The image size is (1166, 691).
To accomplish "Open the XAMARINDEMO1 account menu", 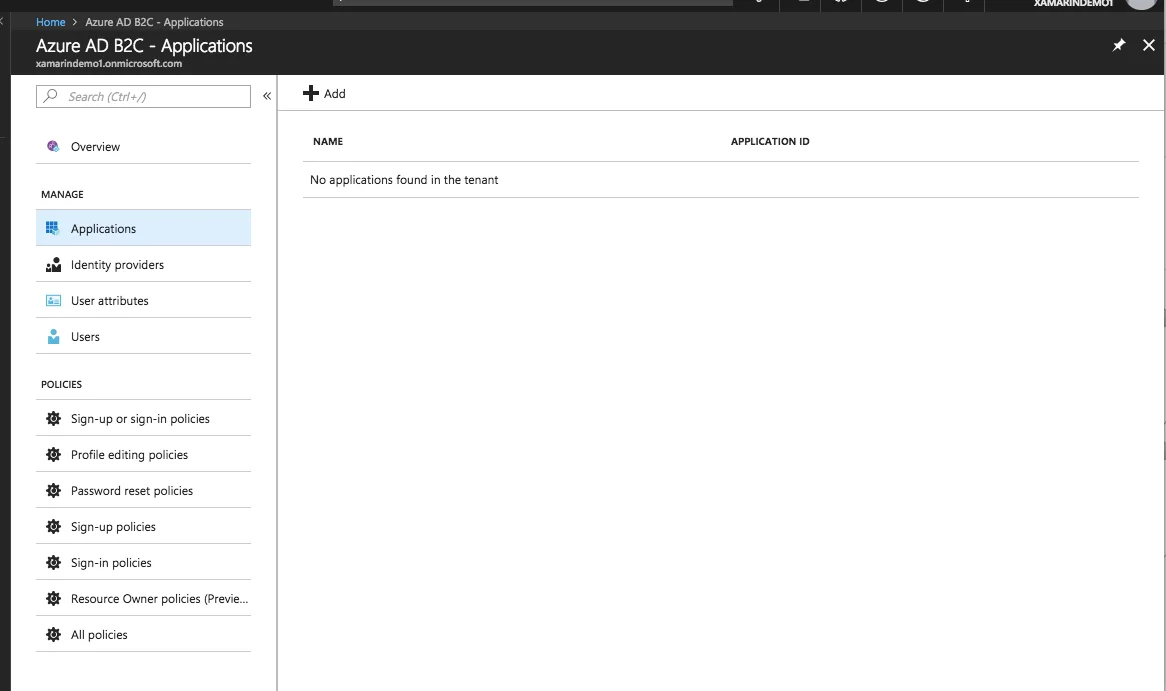I will [1073, 4].
